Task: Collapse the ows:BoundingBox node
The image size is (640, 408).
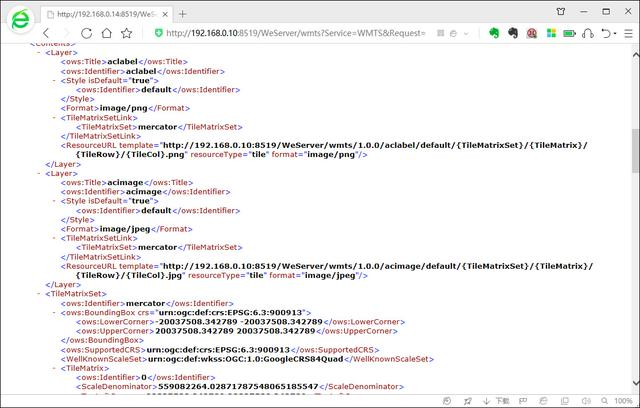Action: tap(54, 313)
